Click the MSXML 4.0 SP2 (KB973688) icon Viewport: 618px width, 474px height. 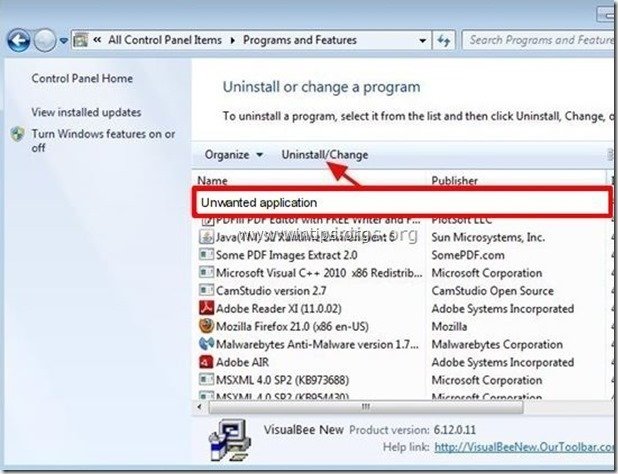click(206, 379)
